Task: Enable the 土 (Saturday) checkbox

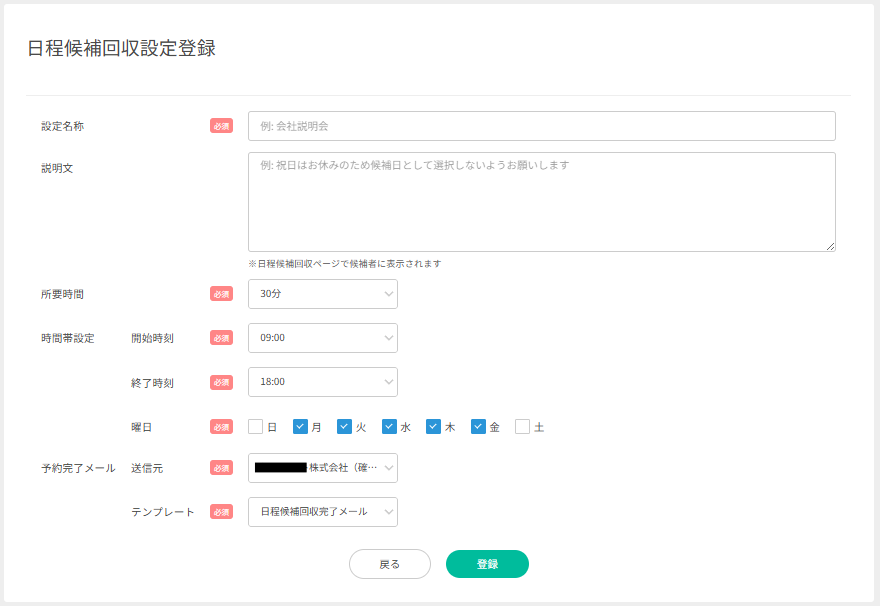Action: click(x=522, y=427)
